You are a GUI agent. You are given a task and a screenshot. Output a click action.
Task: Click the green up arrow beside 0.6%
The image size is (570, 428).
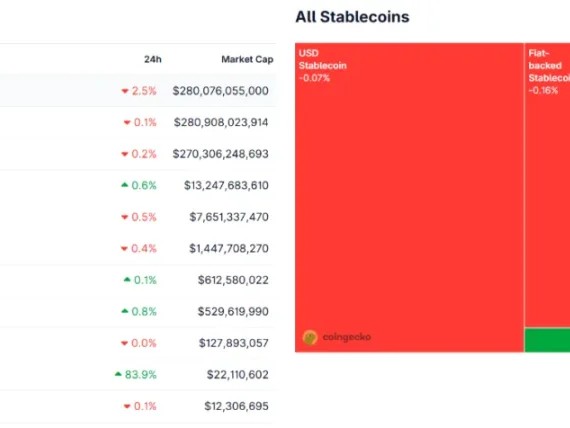click(125, 185)
